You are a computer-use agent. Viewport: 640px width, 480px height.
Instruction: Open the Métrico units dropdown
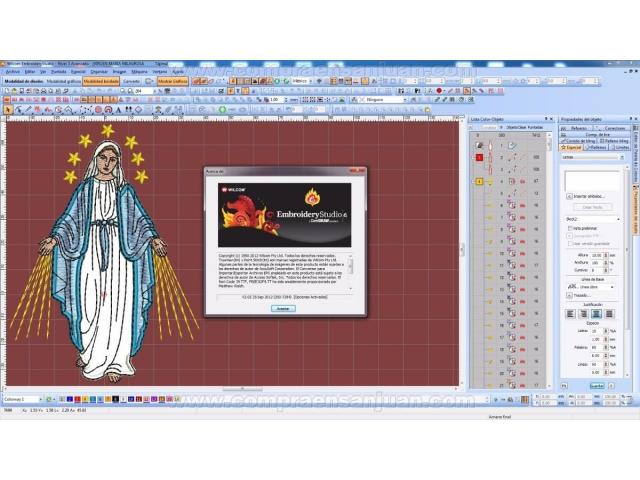coord(310,81)
